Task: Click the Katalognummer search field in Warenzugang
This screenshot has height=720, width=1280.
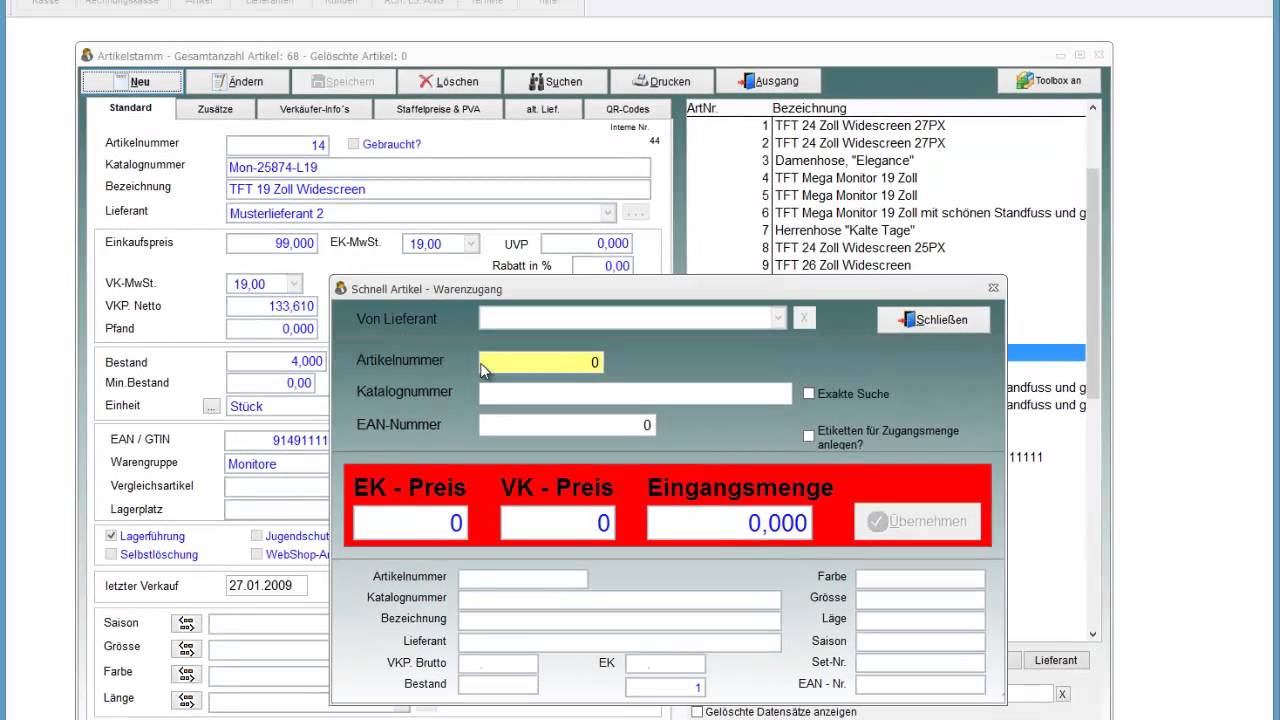Action: (635, 393)
